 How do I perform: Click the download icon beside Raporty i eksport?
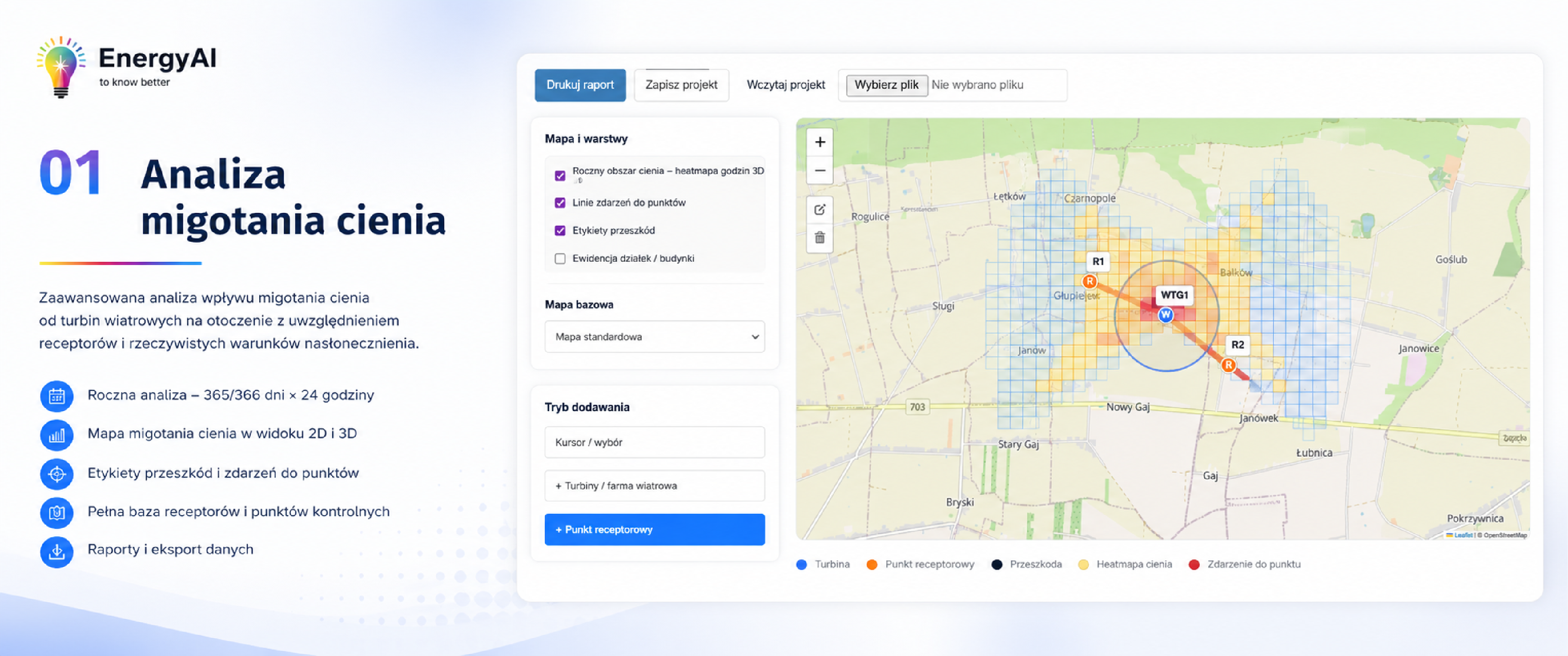point(57,551)
